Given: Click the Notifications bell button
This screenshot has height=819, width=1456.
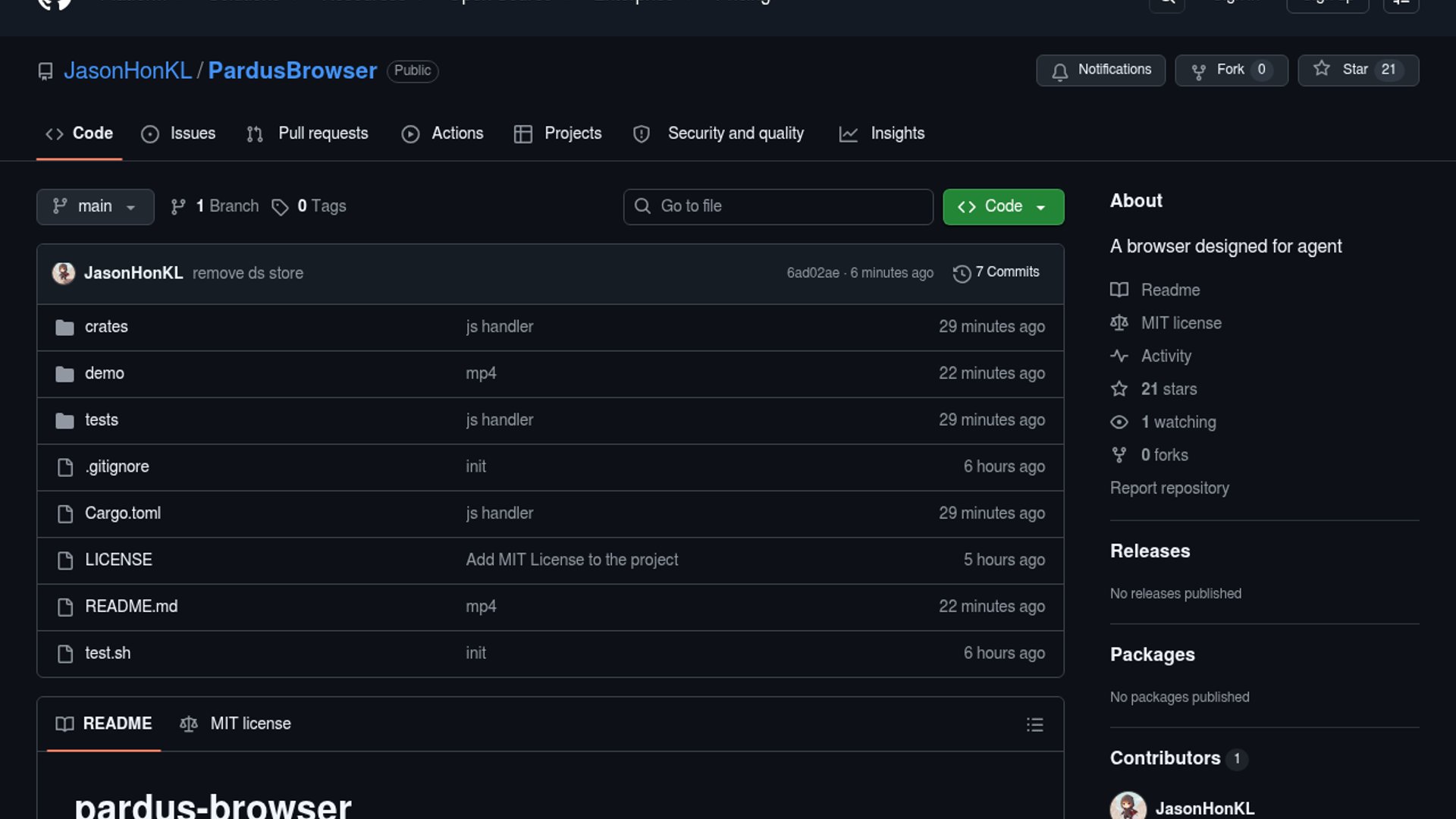Looking at the screenshot, I should click(1100, 70).
